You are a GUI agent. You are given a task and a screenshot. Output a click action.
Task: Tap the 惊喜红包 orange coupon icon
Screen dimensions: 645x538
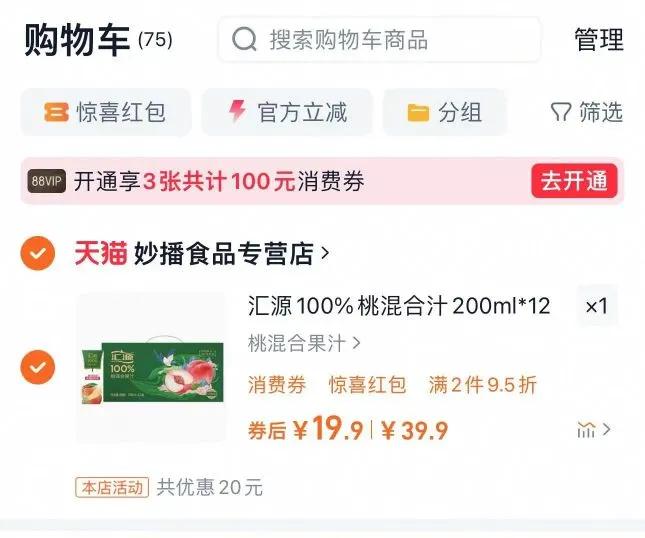(x=56, y=112)
